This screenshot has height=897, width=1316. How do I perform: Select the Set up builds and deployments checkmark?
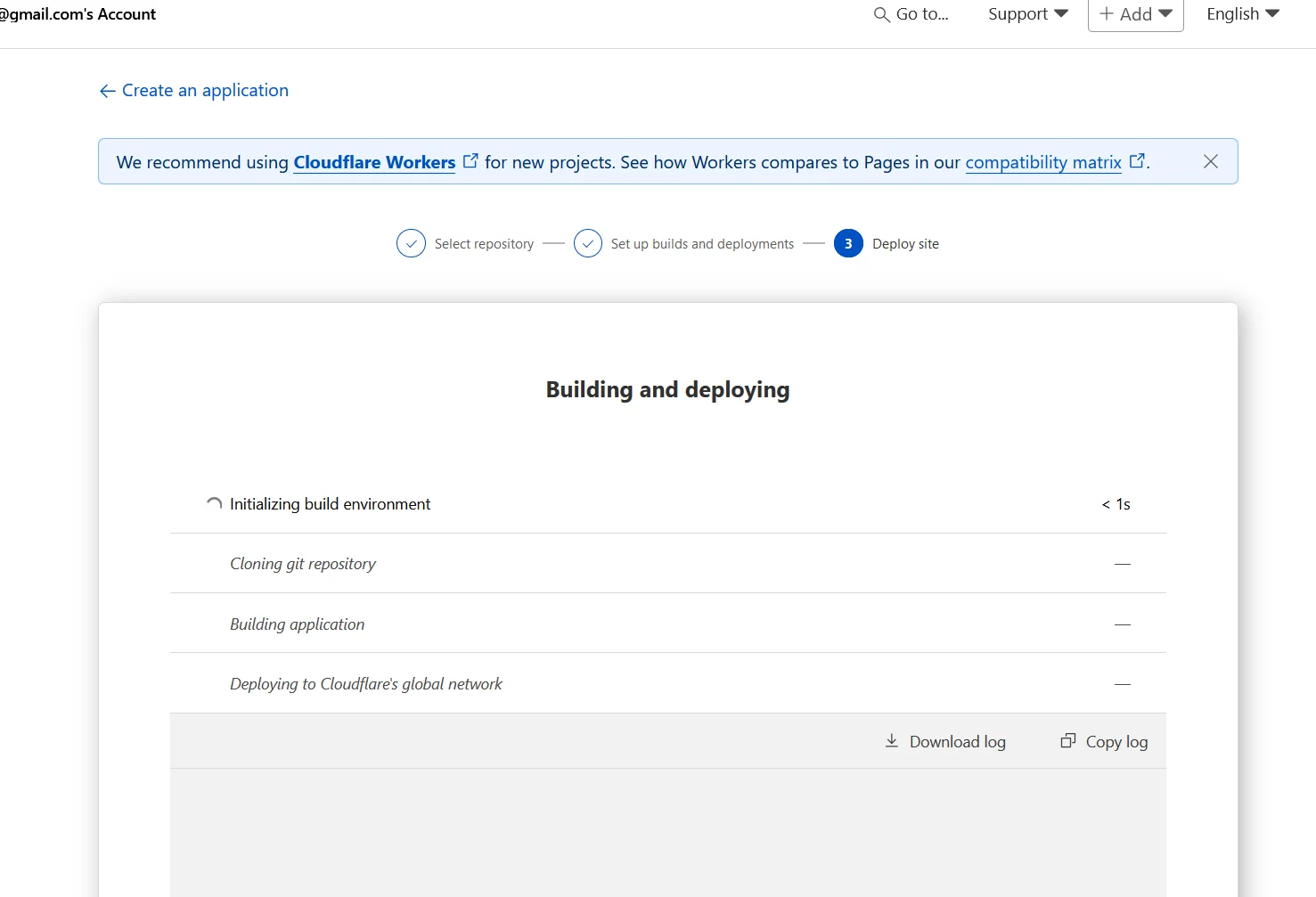[x=588, y=243]
